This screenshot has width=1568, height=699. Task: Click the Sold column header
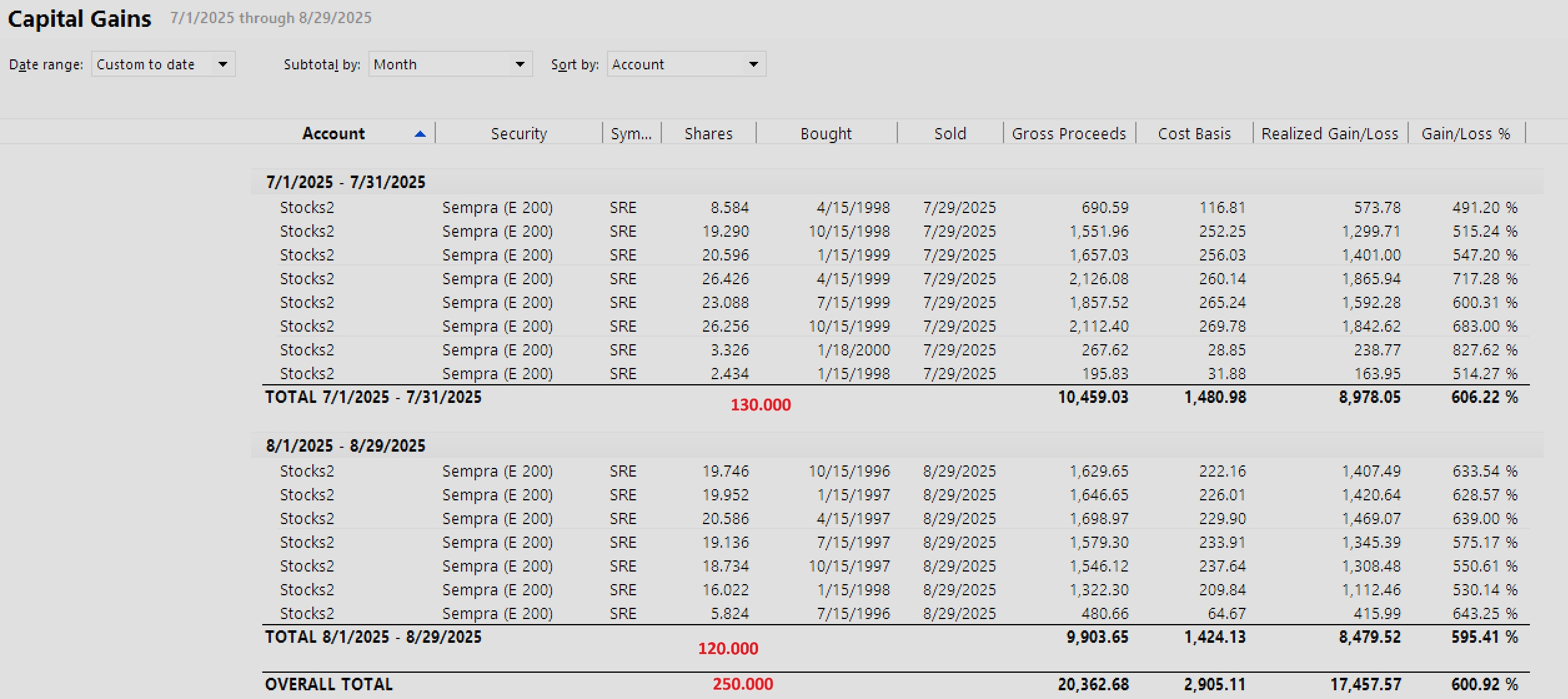[950, 134]
